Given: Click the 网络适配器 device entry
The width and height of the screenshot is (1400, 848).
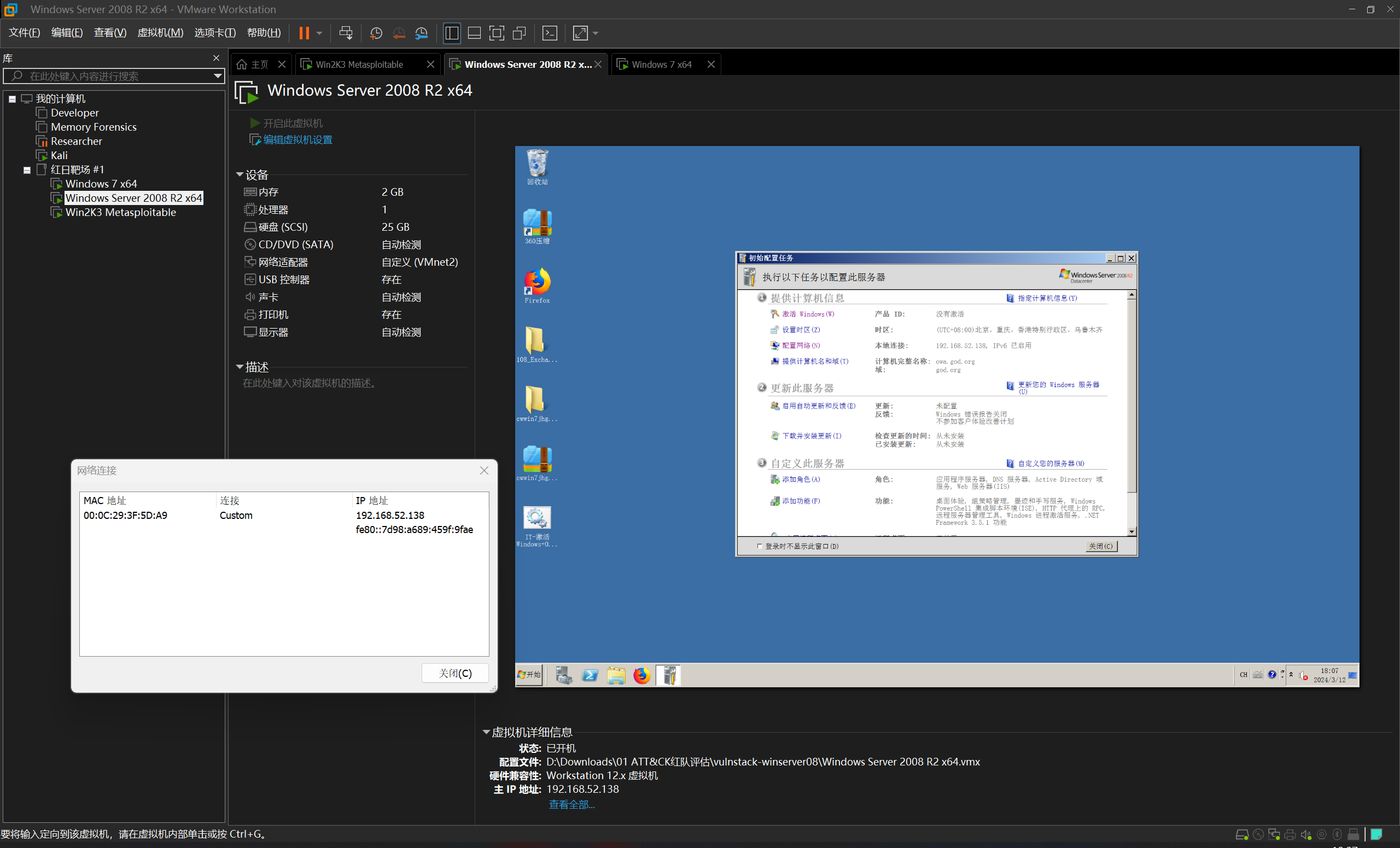Looking at the screenshot, I should pos(283,262).
